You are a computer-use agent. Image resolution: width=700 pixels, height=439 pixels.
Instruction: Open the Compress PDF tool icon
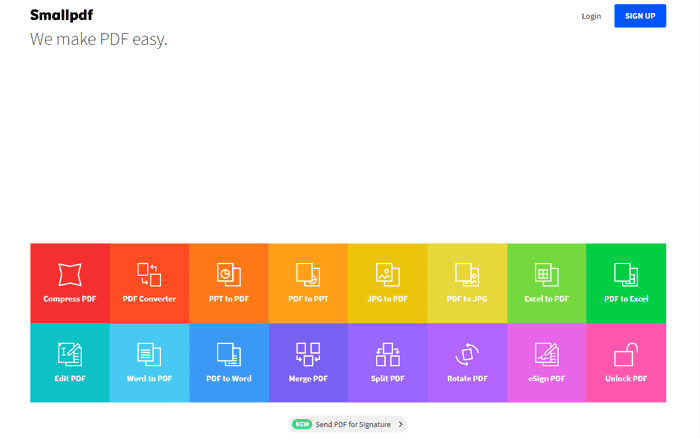tap(70, 274)
